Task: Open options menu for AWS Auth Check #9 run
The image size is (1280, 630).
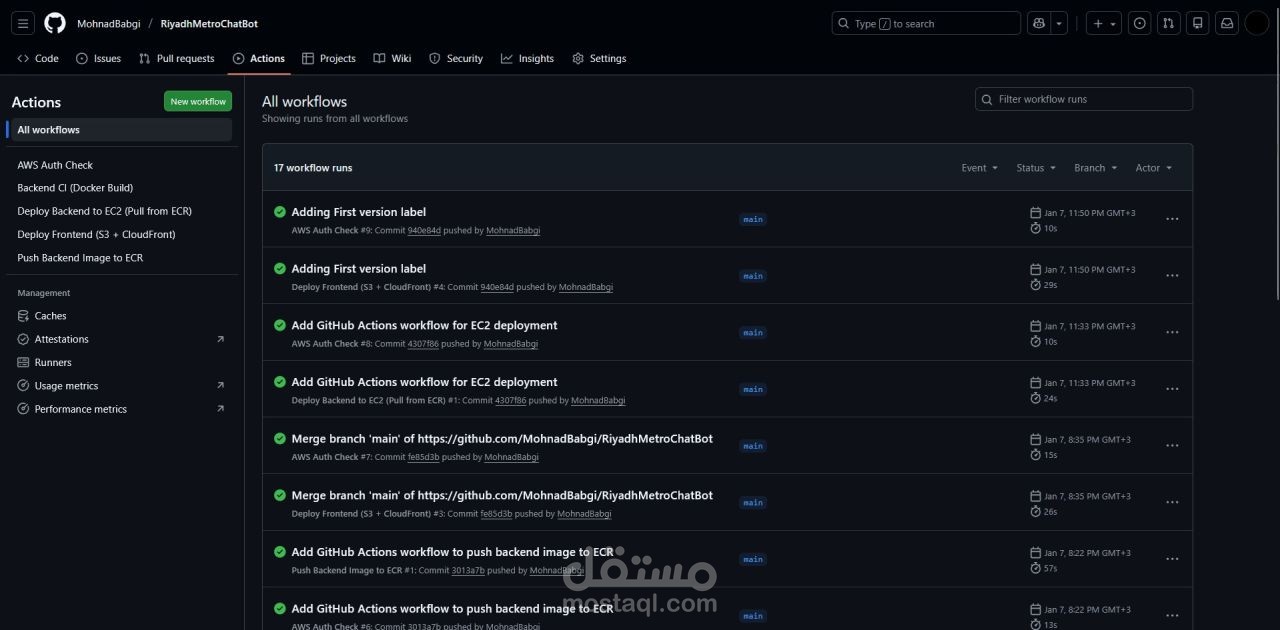Action: coord(1172,219)
